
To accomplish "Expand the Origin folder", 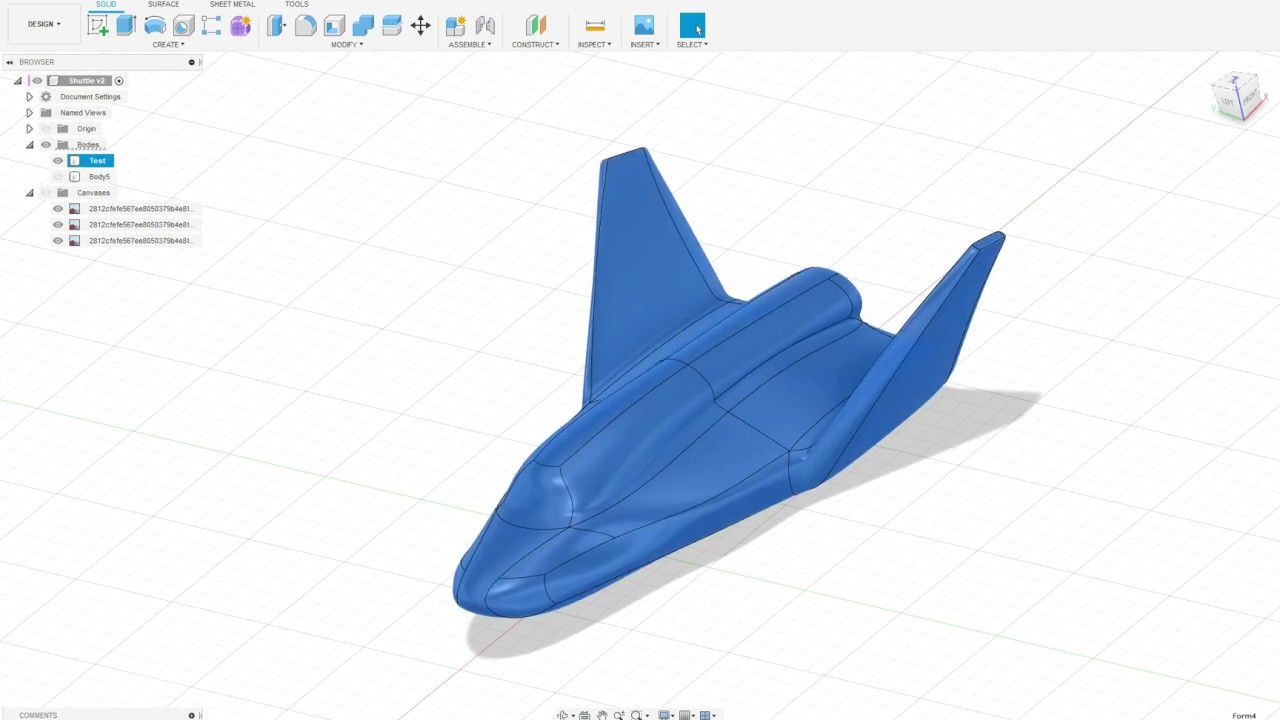I will 29,129.
